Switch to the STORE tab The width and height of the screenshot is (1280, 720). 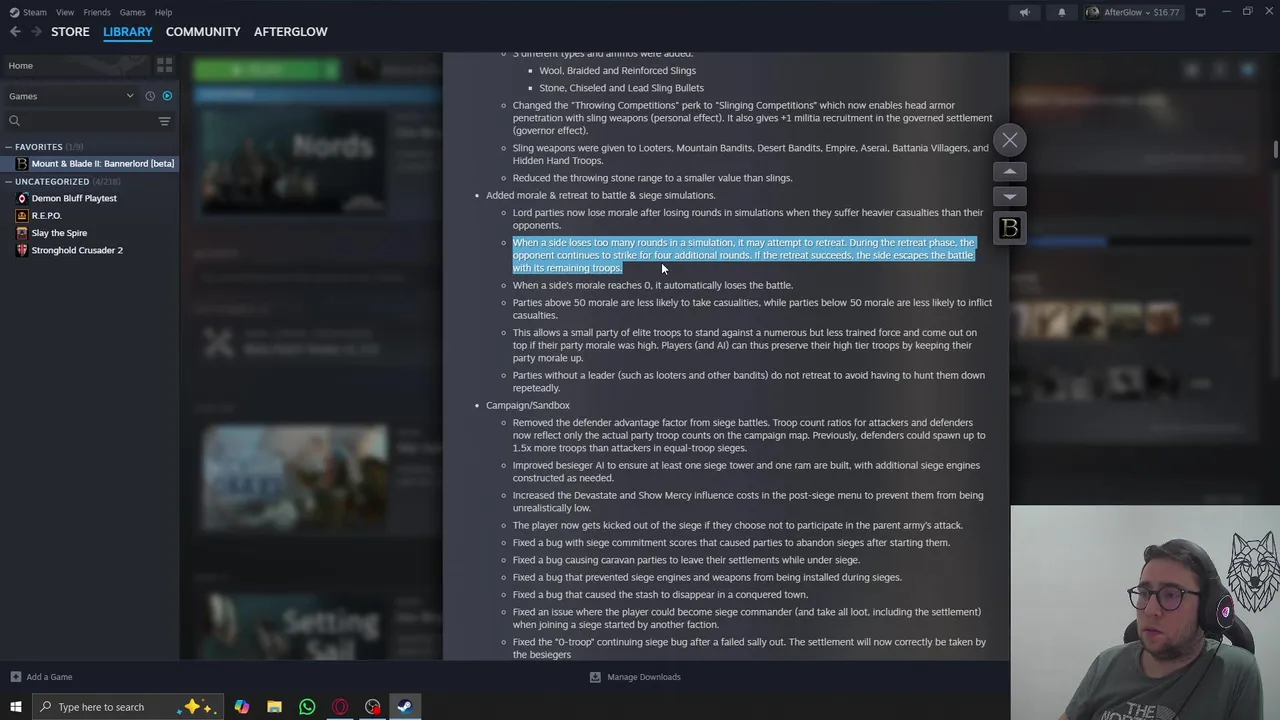click(70, 32)
